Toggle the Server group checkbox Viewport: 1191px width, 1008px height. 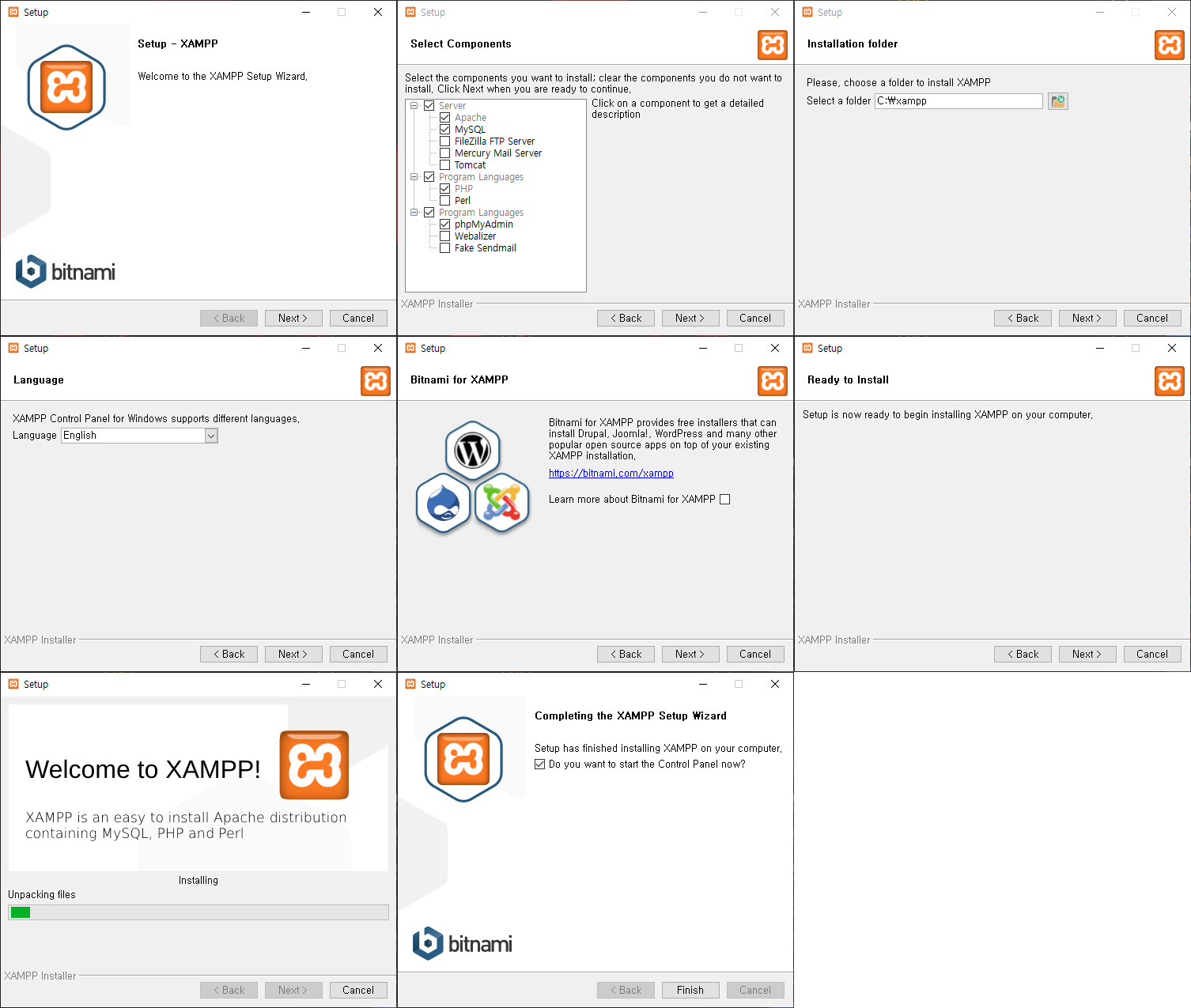429,106
